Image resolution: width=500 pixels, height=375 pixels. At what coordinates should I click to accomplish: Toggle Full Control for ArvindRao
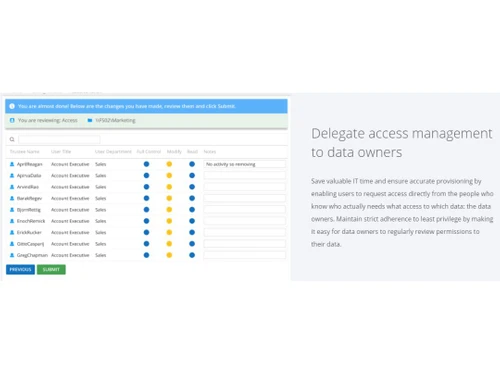(146, 187)
